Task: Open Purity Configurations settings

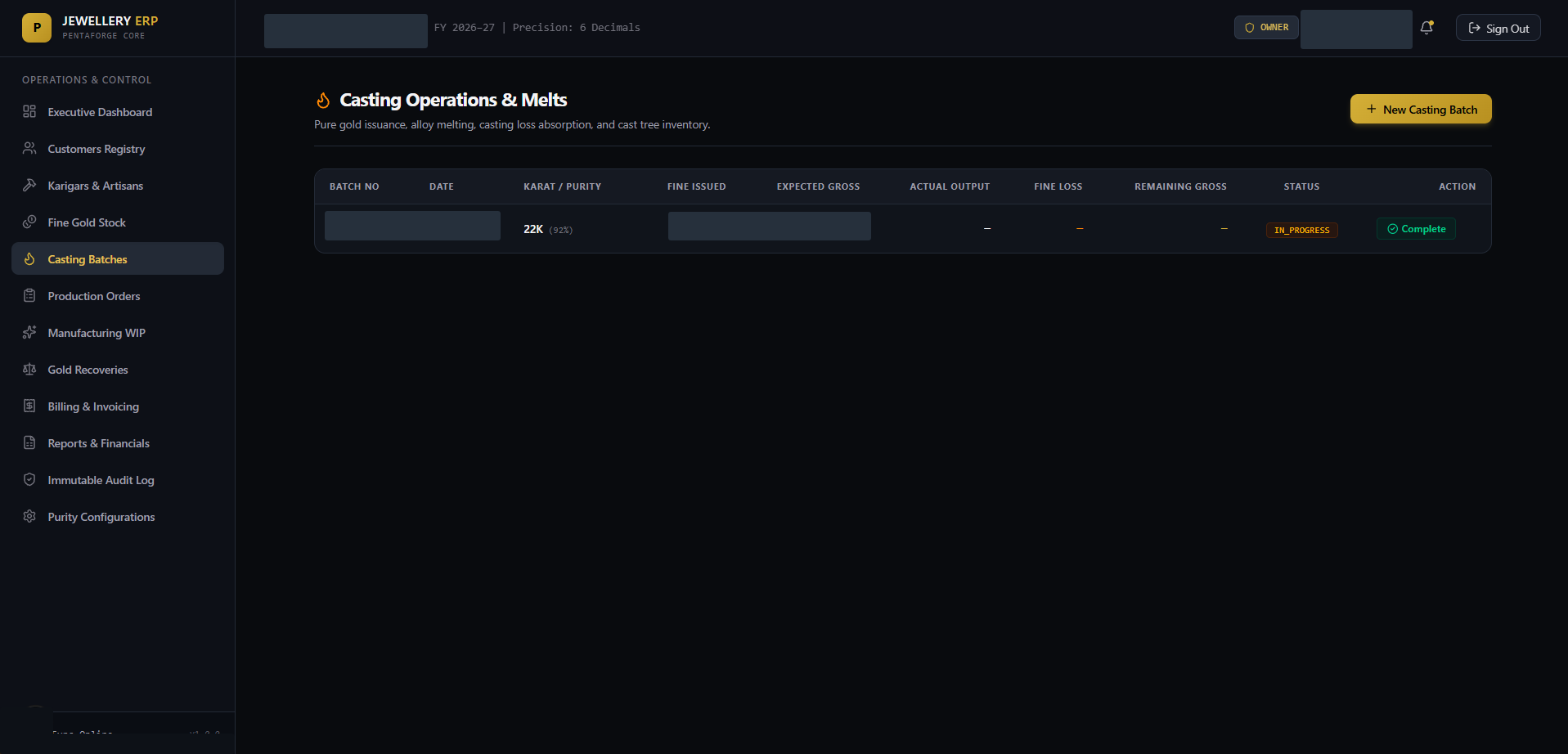Action: pos(118,517)
